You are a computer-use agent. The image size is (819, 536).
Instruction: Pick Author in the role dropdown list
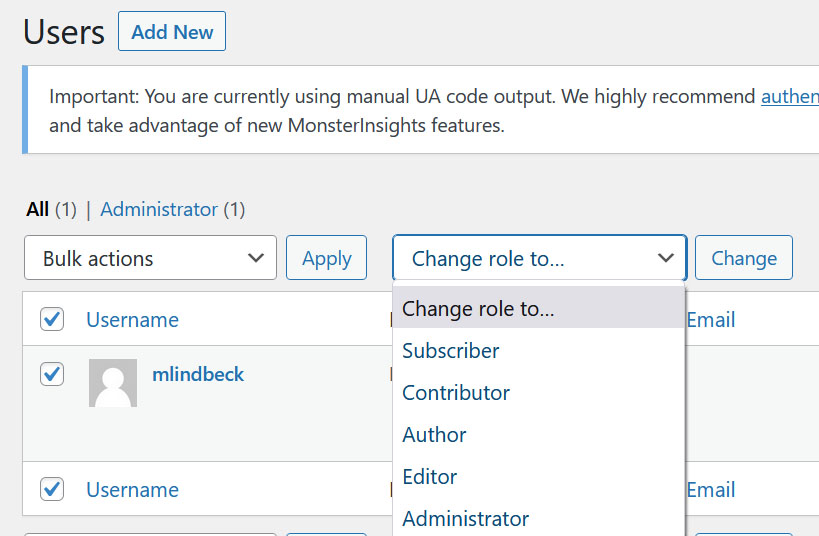pos(435,435)
